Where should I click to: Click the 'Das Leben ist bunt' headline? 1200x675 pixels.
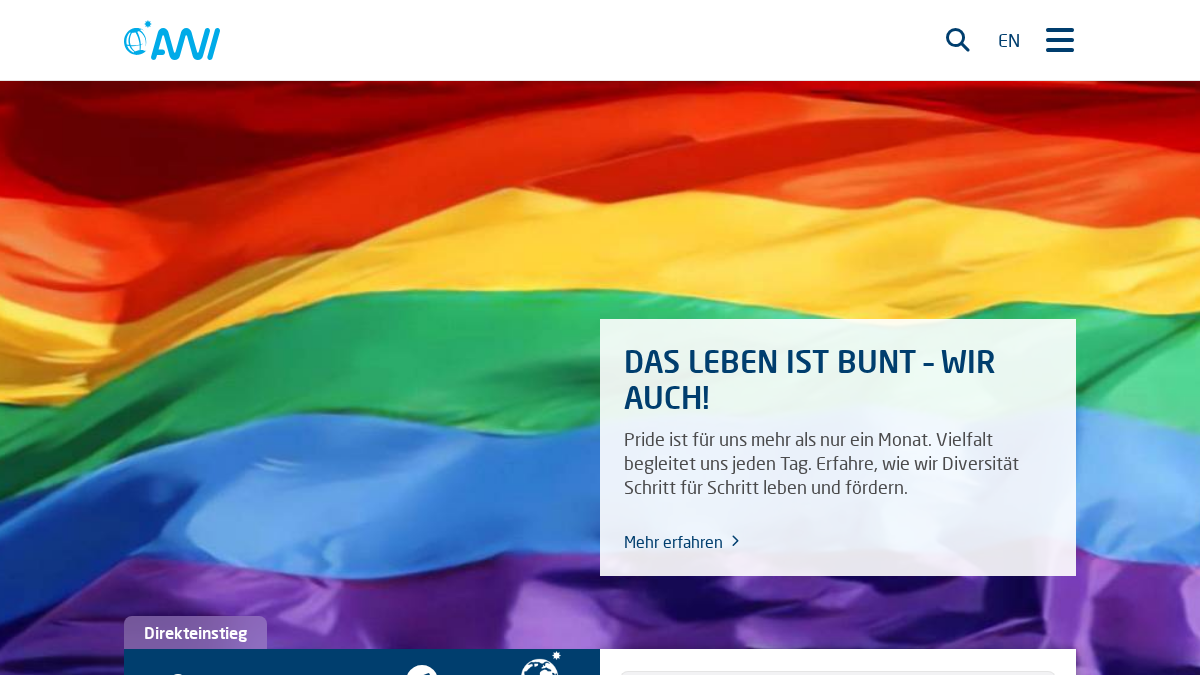(809, 379)
